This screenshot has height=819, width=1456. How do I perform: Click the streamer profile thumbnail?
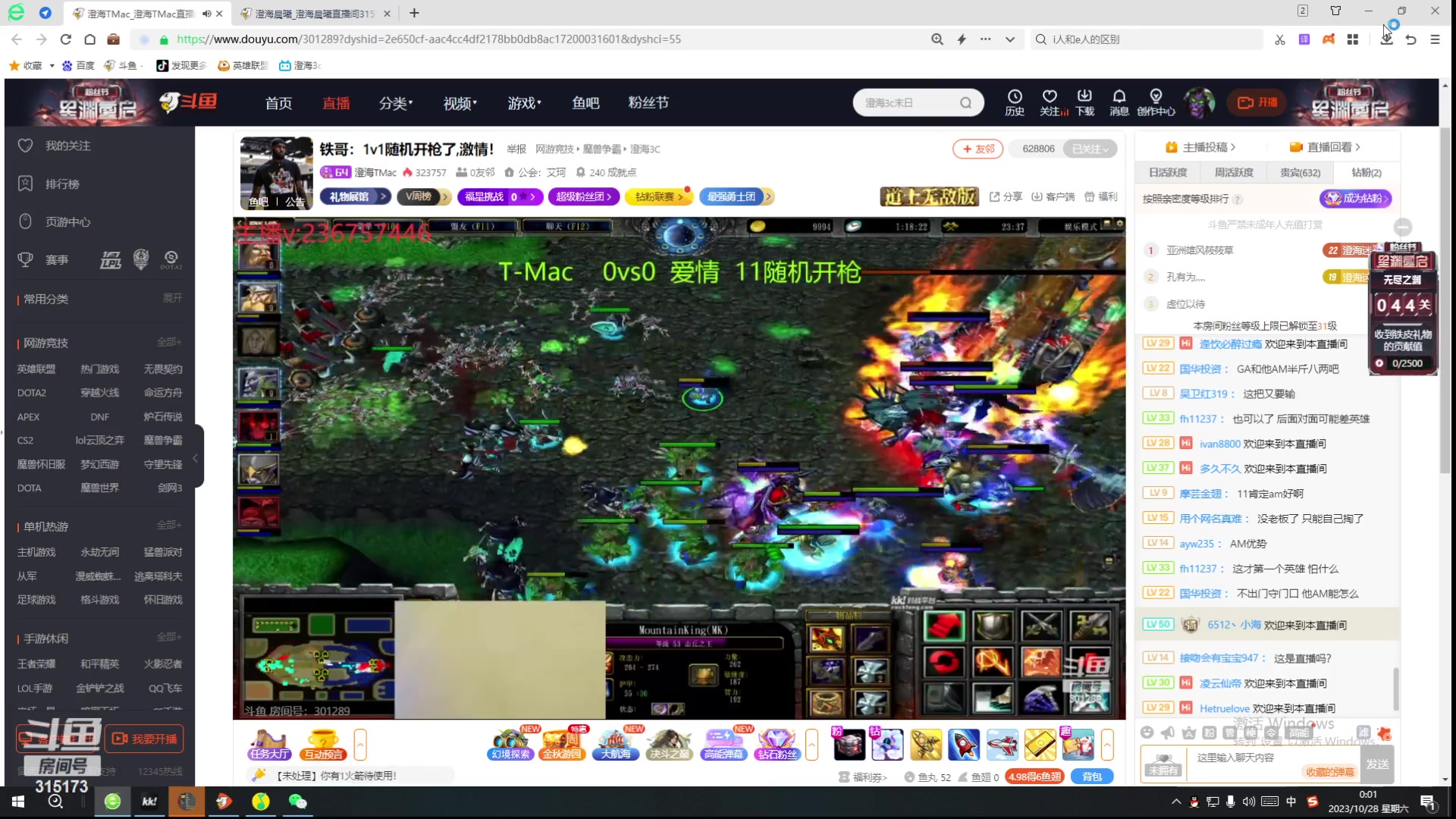[276, 173]
